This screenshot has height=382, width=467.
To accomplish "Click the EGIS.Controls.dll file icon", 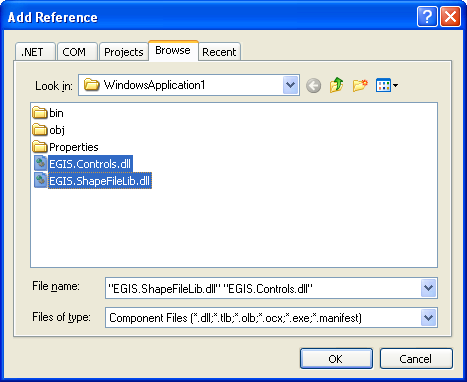I will tap(41, 163).
